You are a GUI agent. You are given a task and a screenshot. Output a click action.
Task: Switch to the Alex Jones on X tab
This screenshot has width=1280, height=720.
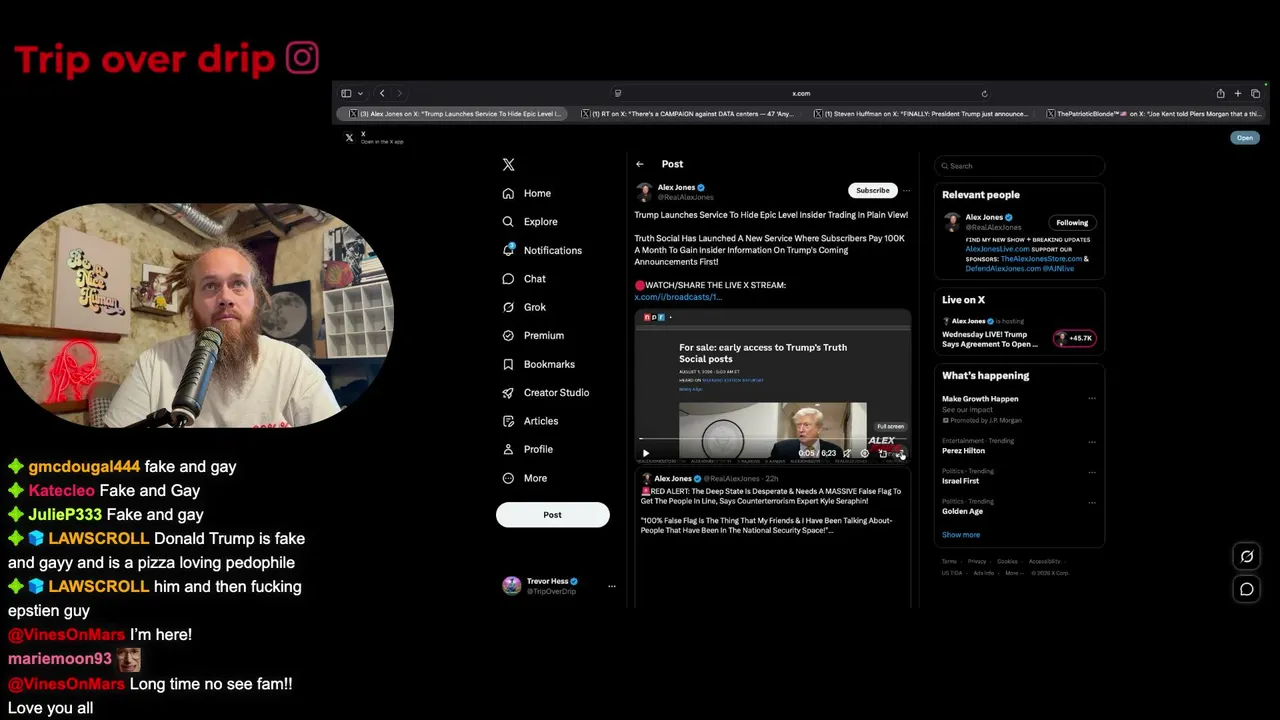pos(453,114)
